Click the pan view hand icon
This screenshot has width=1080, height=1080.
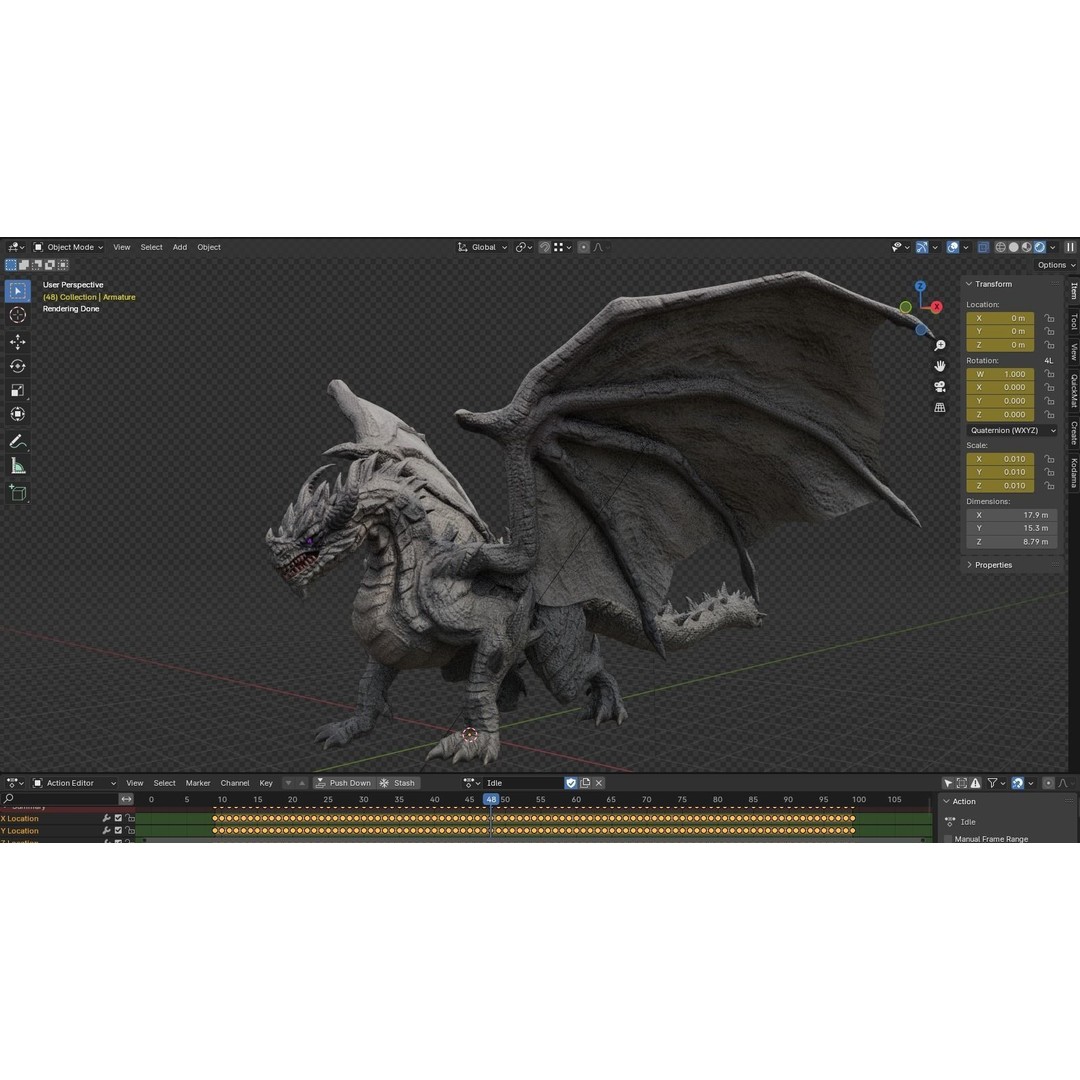[939, 366]
